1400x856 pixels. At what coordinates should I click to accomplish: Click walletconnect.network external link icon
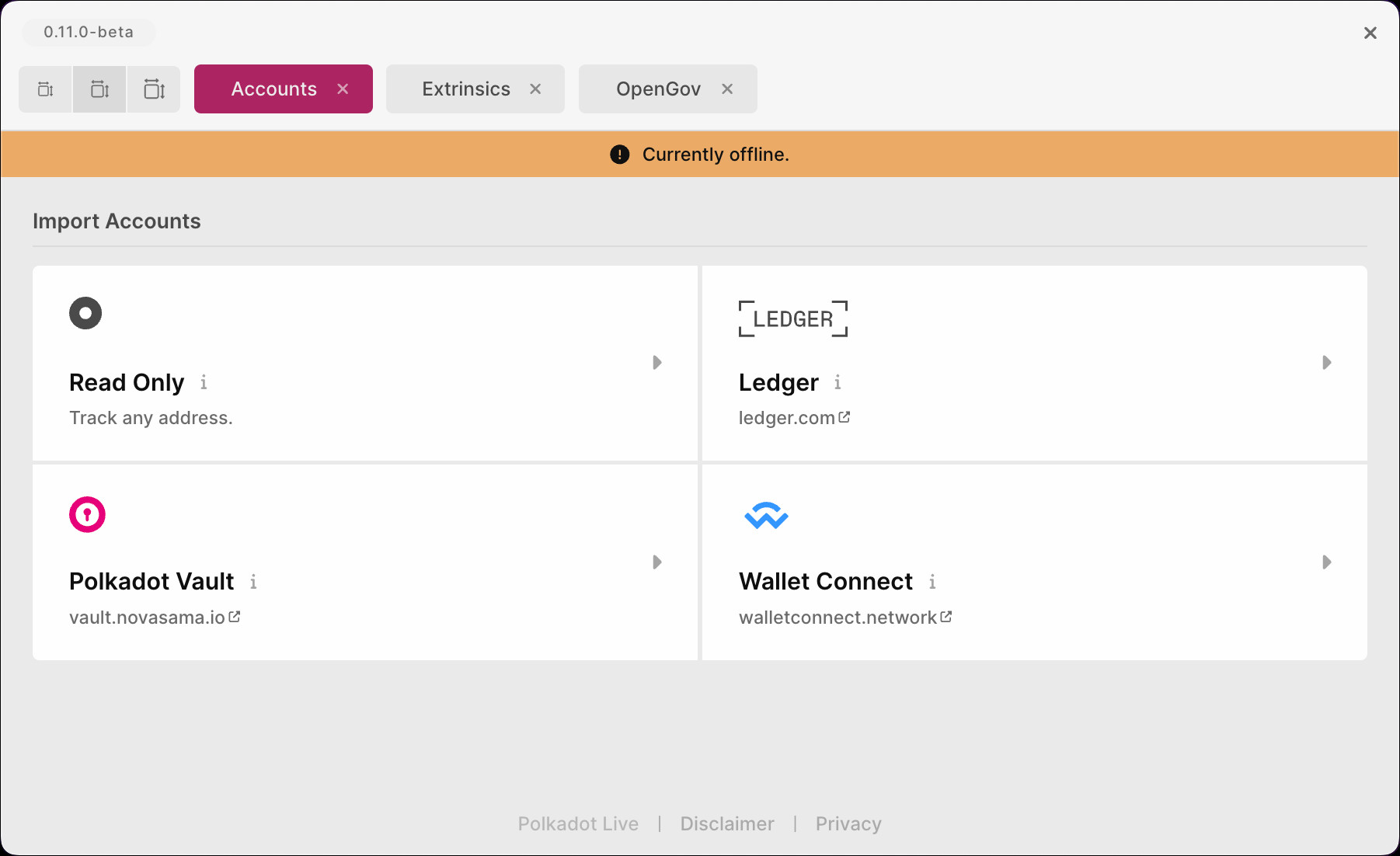(x=946, y=617)
